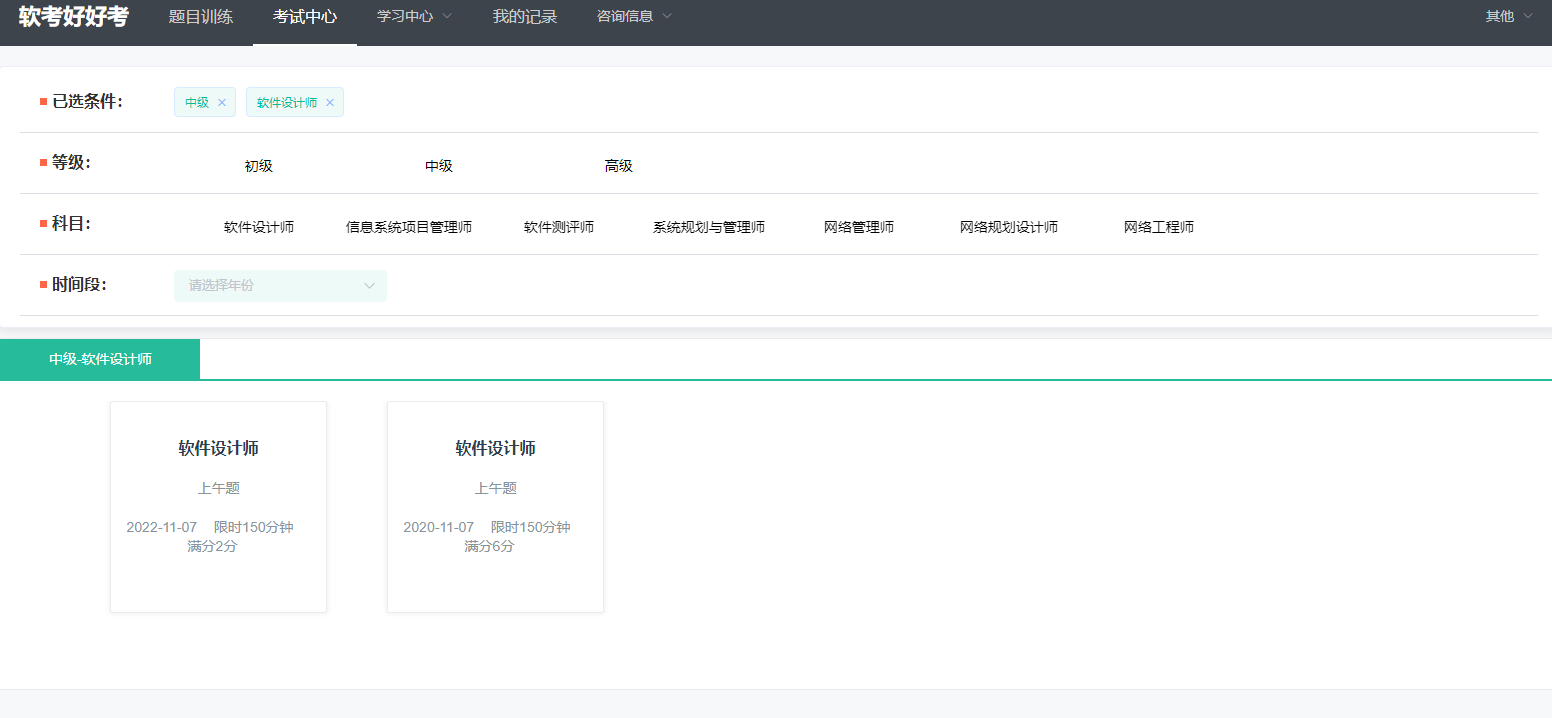Select 软件测评师 subject
Screen dimensions: 1552x718
coord(559,227)
